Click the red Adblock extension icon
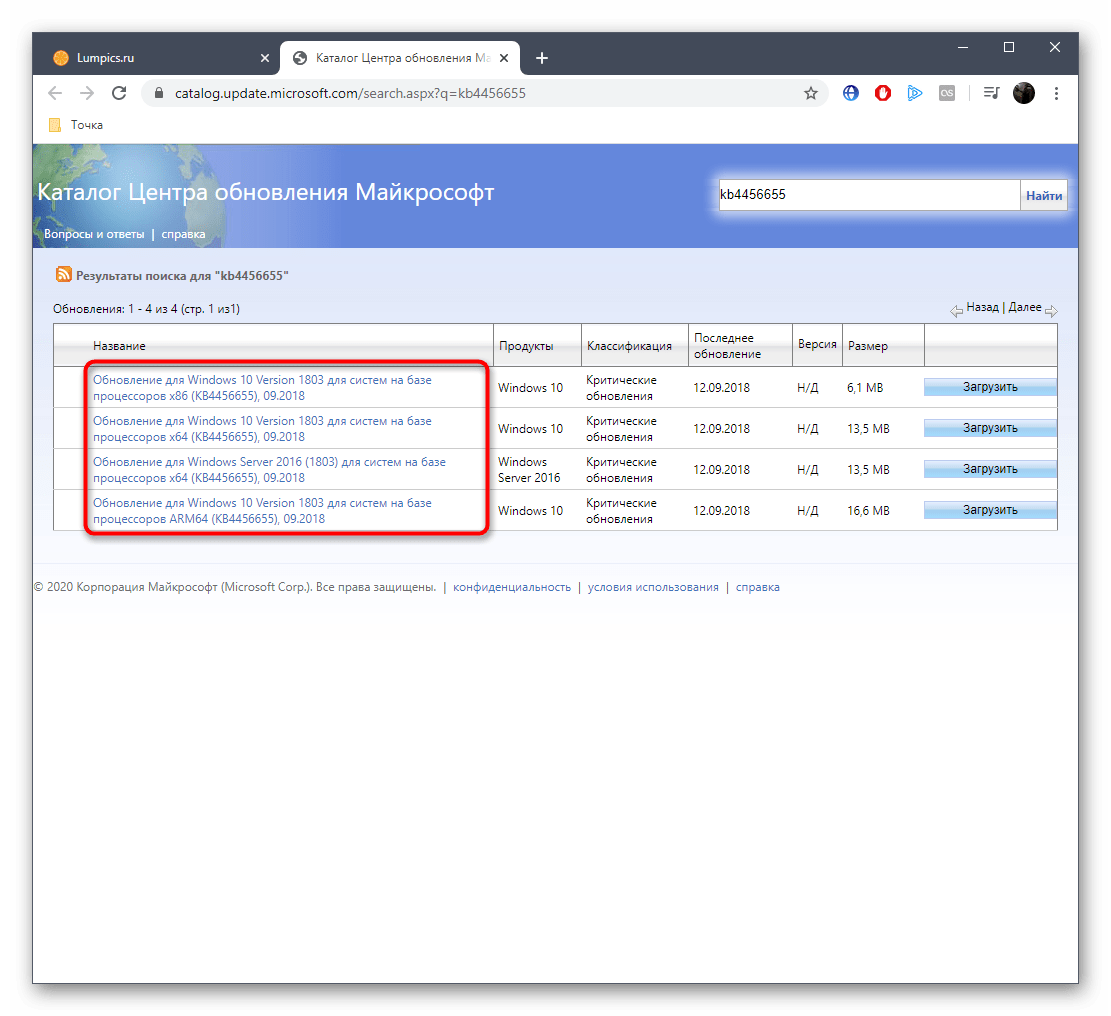Viewport: 1111px width, 1016px height. point(883,93)
